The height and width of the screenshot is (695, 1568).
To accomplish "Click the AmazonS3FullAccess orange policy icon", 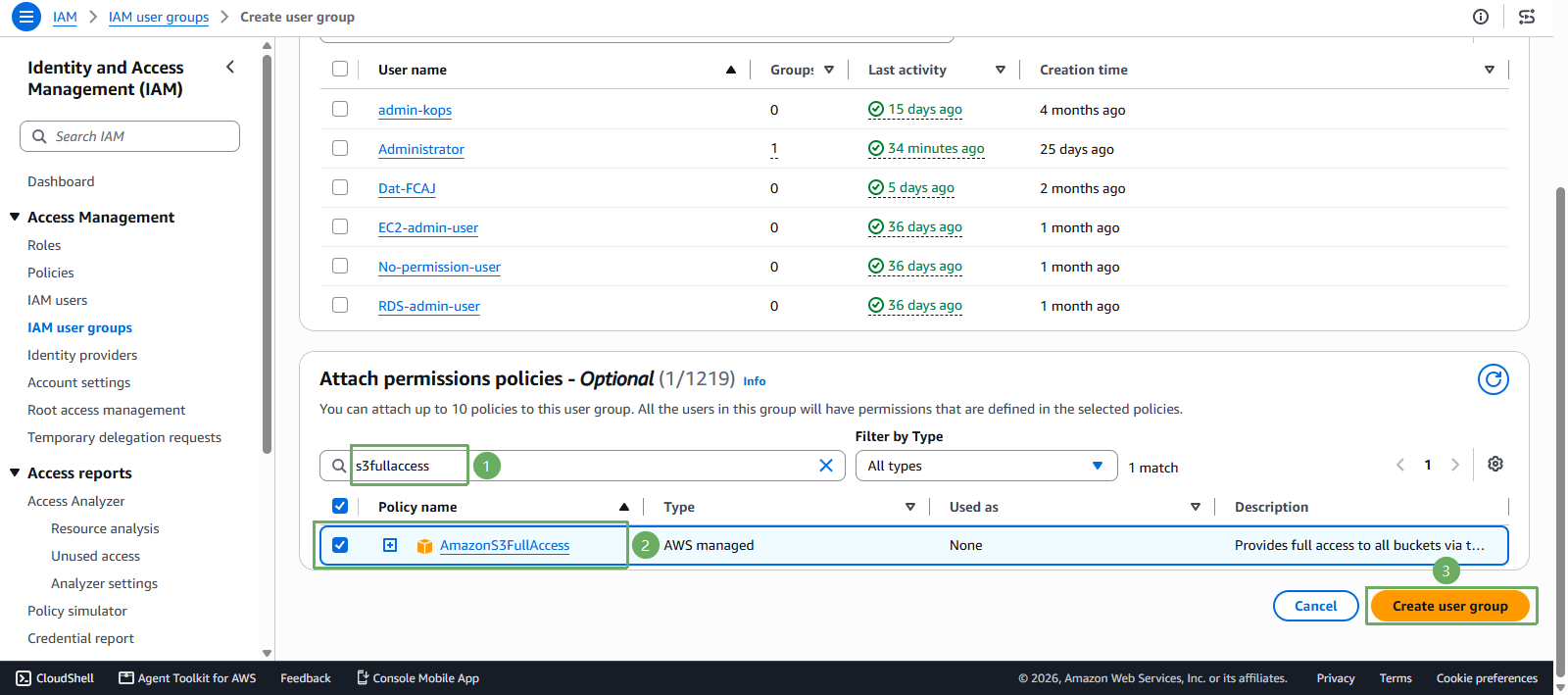I will [424, 546].
